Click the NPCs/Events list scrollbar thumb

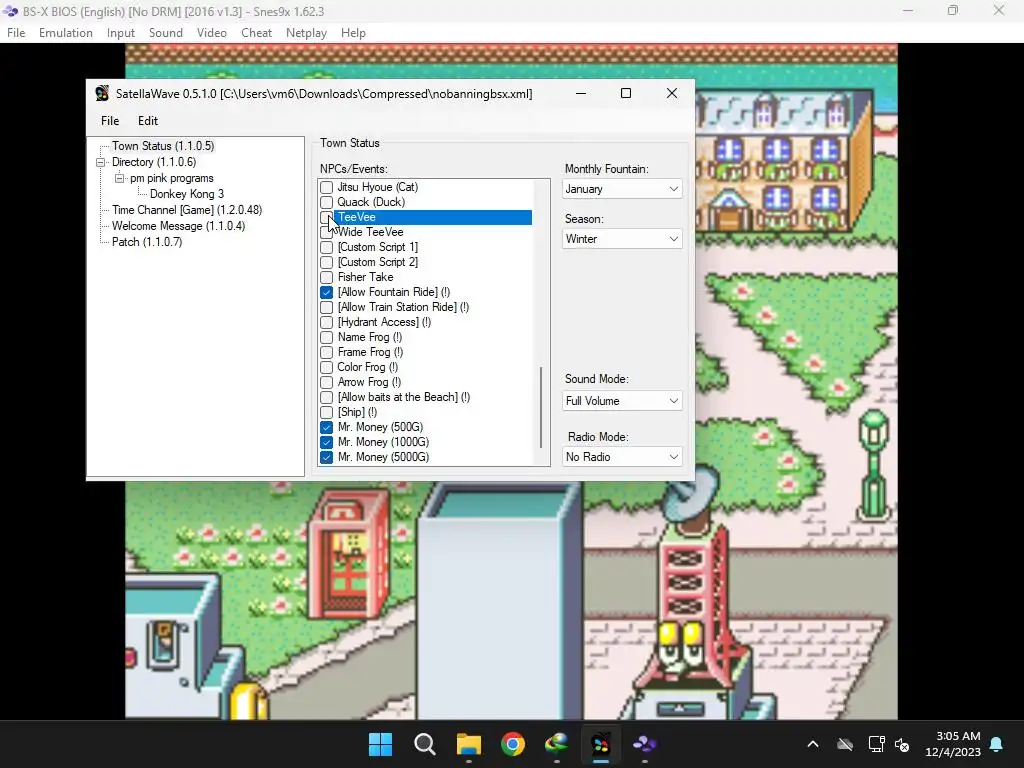click(541, 408)
